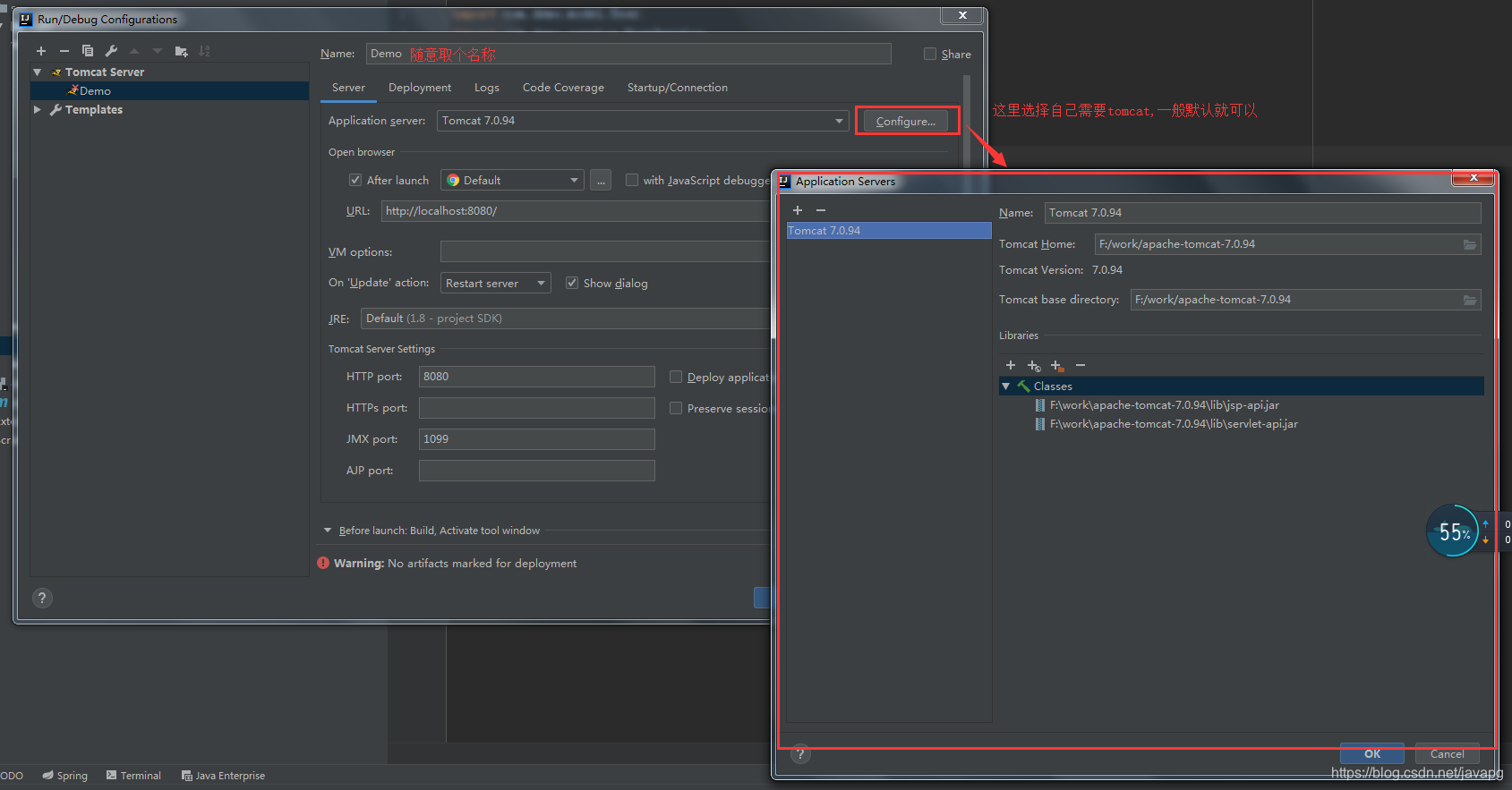Create new folder icon in configurations toolbar
Viewport: 1512px width, 790px height.
coord(182,51)
